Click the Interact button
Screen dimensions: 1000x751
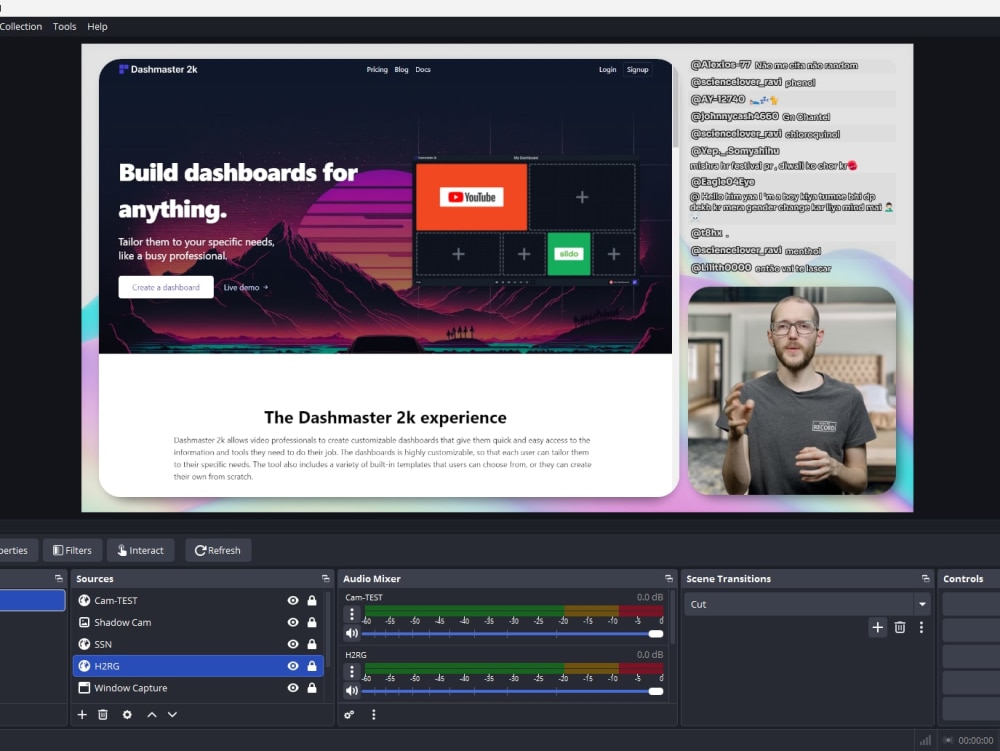pos(140,550)
